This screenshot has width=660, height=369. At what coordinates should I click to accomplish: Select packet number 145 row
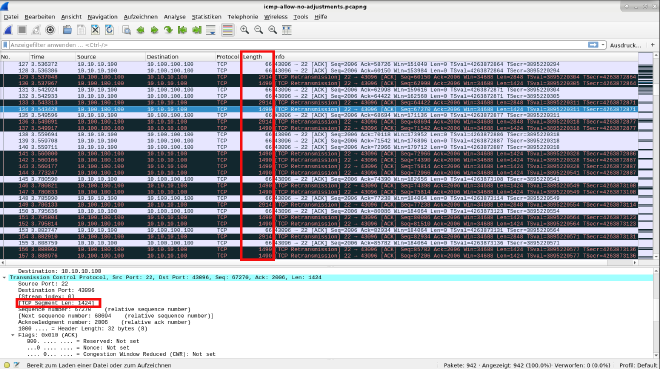tap(319, 179)
